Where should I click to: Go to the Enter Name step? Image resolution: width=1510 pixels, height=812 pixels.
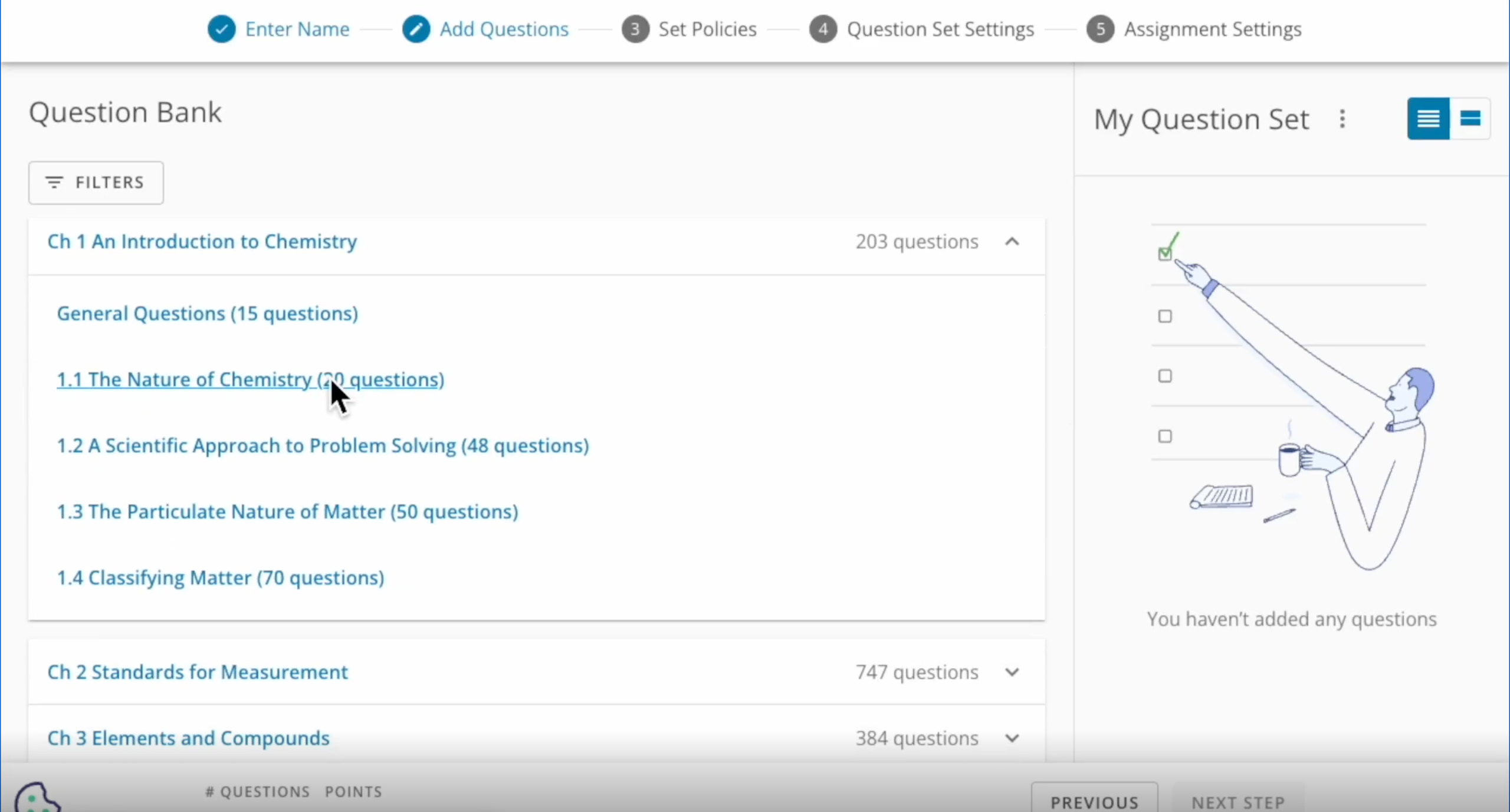tap(297, 29)
